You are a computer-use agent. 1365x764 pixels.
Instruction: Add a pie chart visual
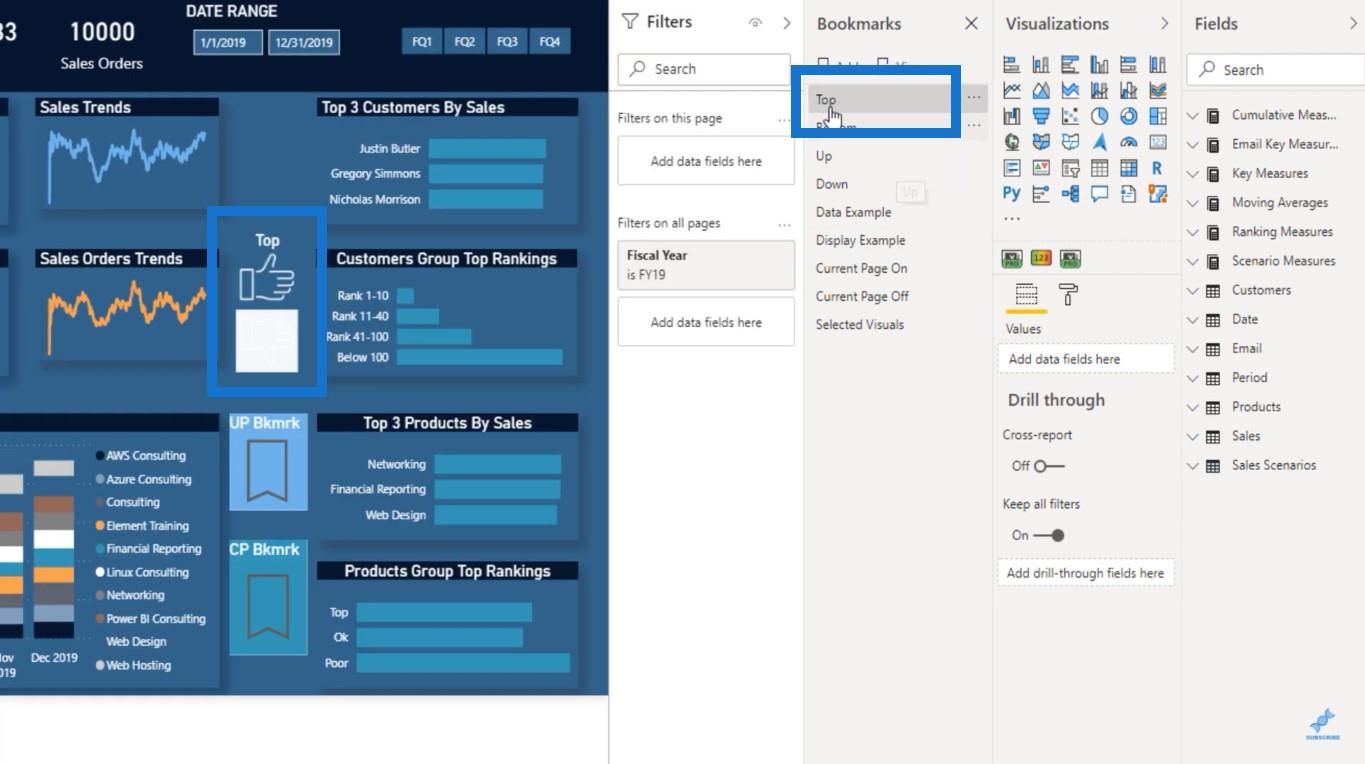(x=1099, y=116)
